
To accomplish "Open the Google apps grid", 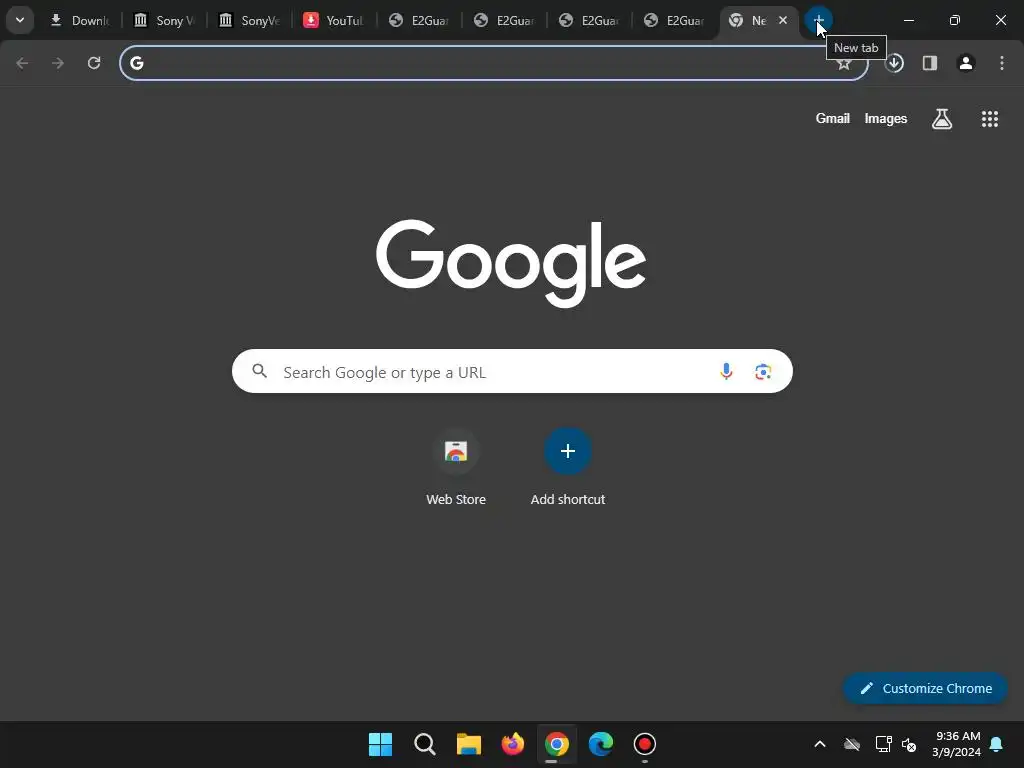I will pyautogui.click(x=990, y=119).
